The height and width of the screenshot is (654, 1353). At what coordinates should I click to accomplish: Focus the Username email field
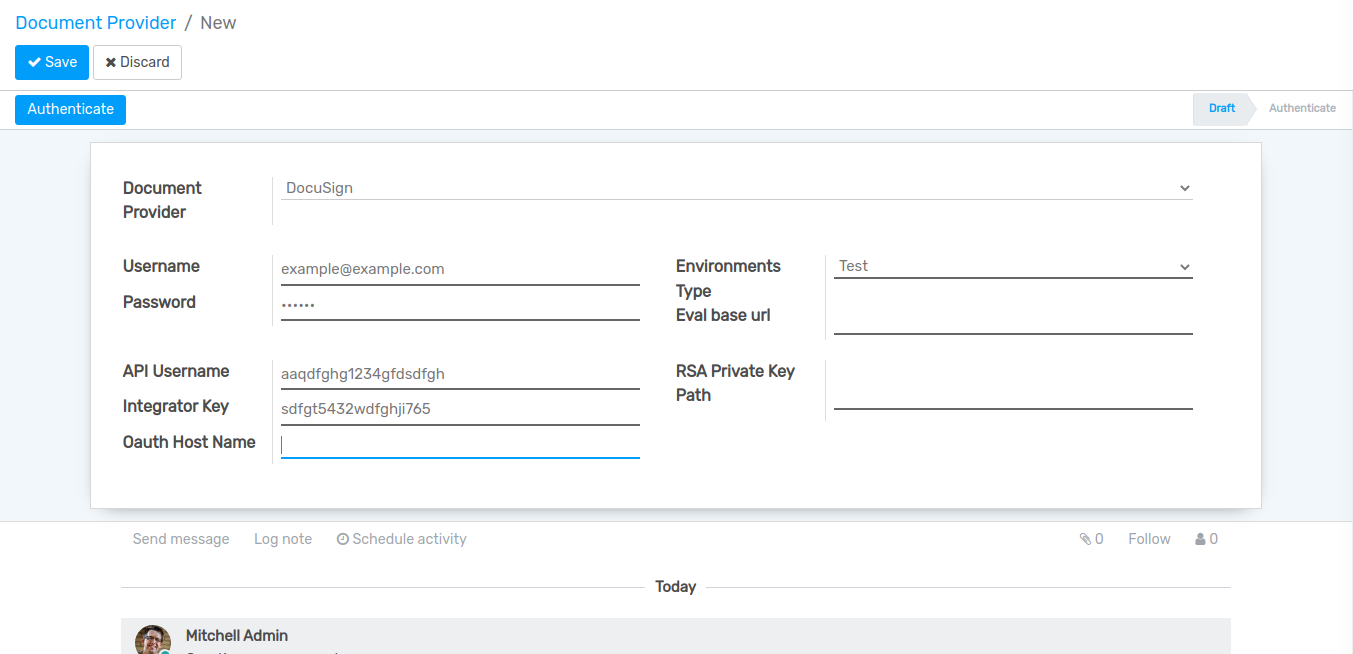(x=460, y=269)
